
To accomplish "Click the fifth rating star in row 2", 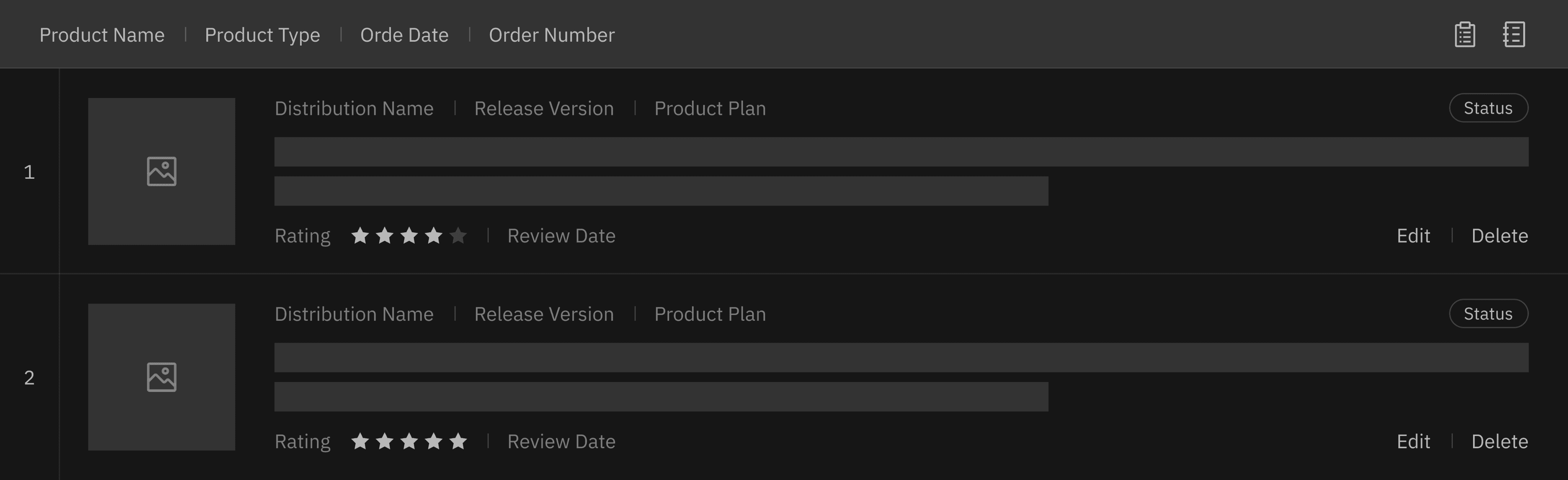I will [458, 441].
